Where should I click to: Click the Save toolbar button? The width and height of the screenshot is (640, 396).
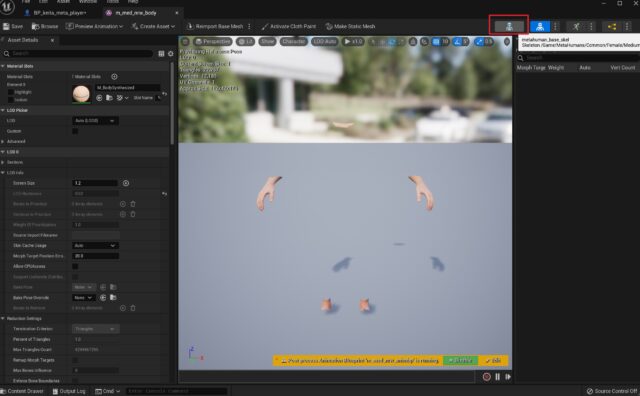point(13,26)
